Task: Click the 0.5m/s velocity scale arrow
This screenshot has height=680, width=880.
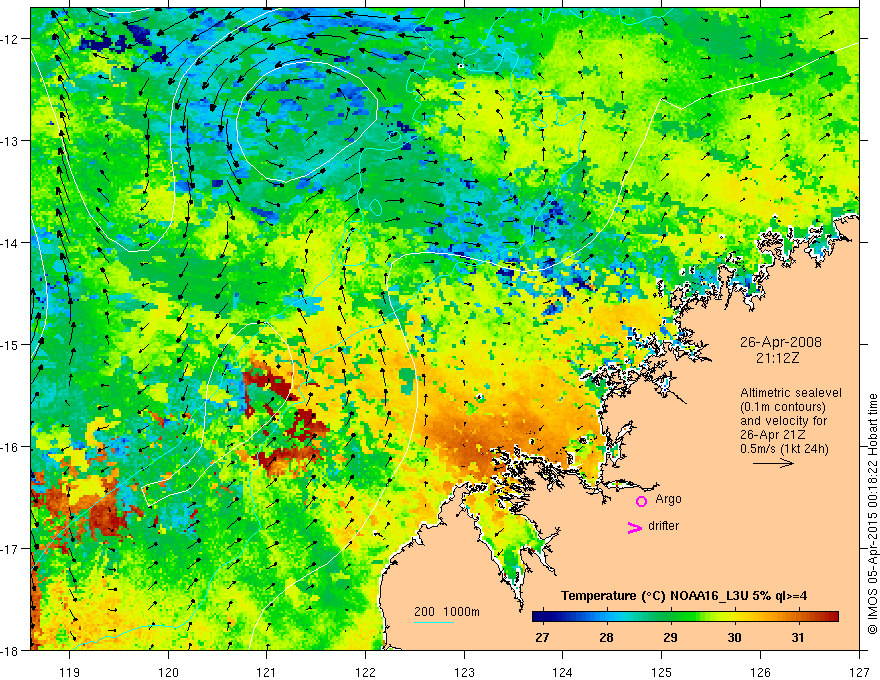Action: (x=773, y=463)
